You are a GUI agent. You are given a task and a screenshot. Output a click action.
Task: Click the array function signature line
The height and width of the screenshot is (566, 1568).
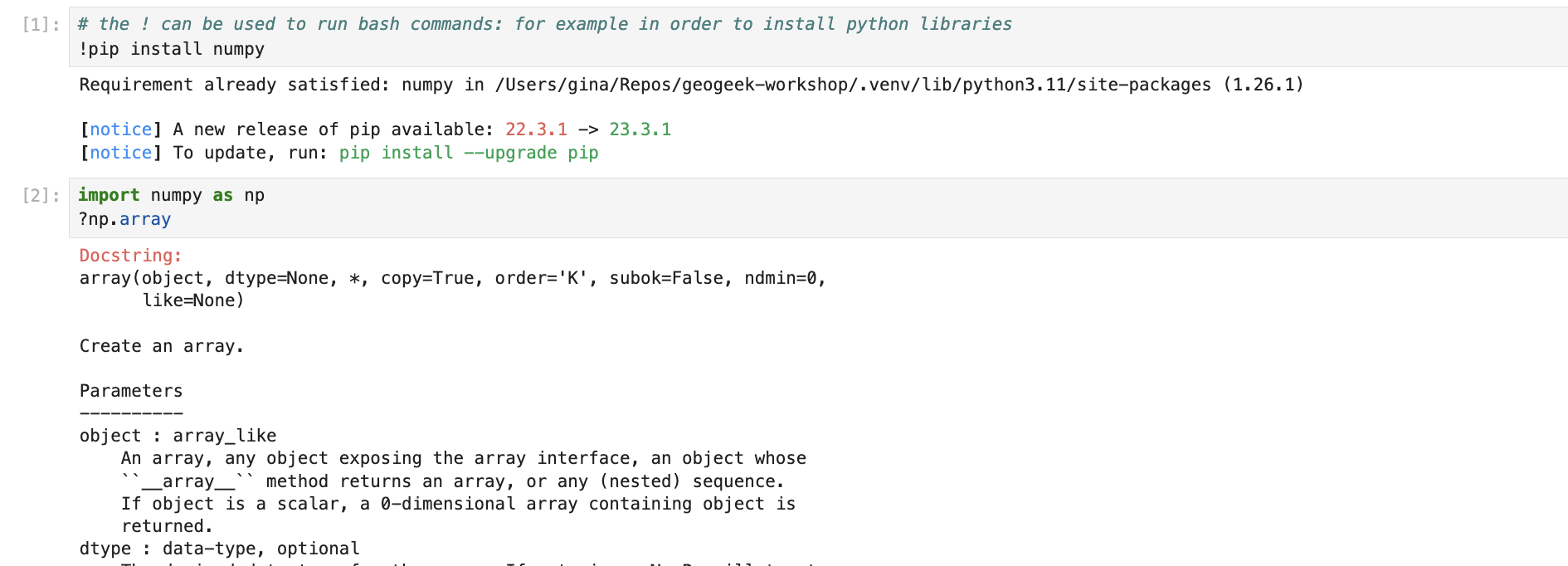453,279
